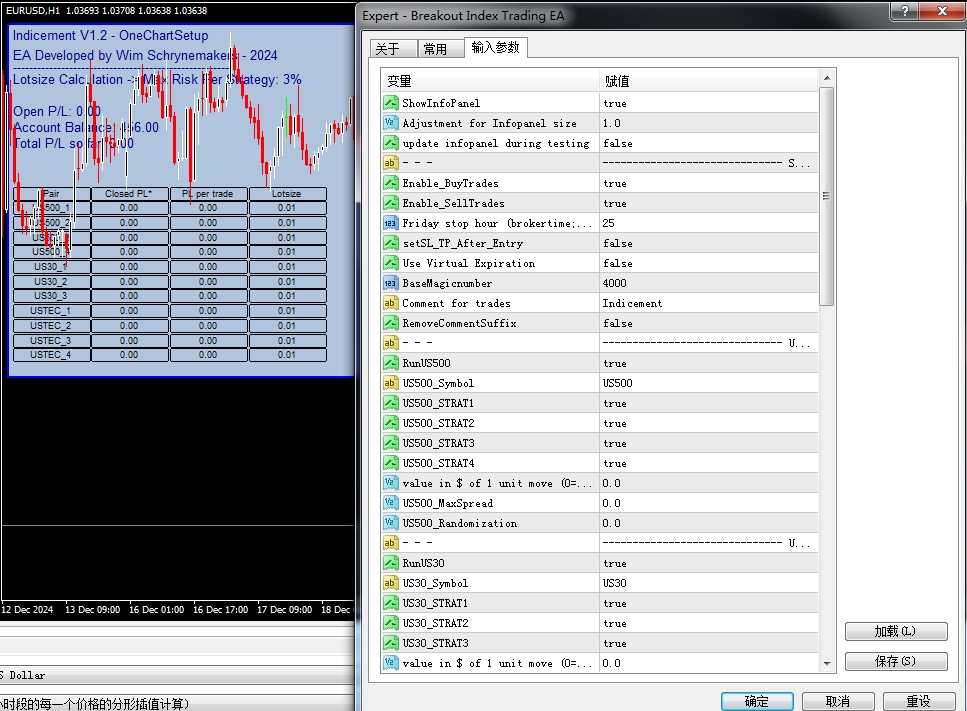The height and width of the screenshot is (711, 967).
Task: Click the RunUS30 parameter icon
Action: pos(391,563)
